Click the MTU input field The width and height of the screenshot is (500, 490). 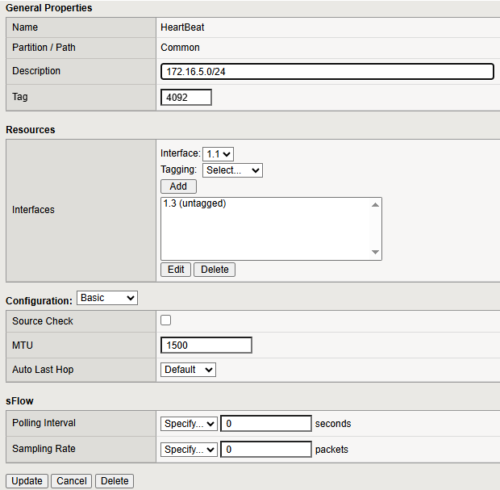(206, 345)
